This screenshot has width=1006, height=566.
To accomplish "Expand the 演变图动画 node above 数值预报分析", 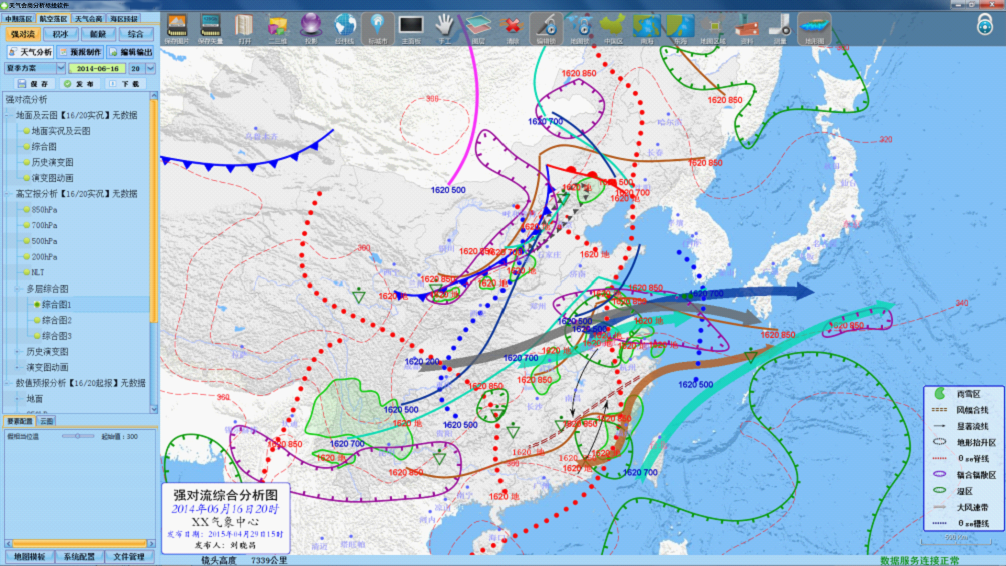I will pos(18,368).
